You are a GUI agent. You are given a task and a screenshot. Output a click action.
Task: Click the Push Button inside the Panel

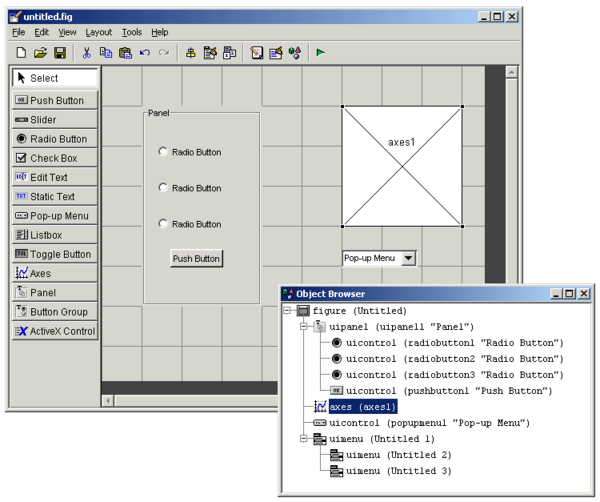point(196,259)
